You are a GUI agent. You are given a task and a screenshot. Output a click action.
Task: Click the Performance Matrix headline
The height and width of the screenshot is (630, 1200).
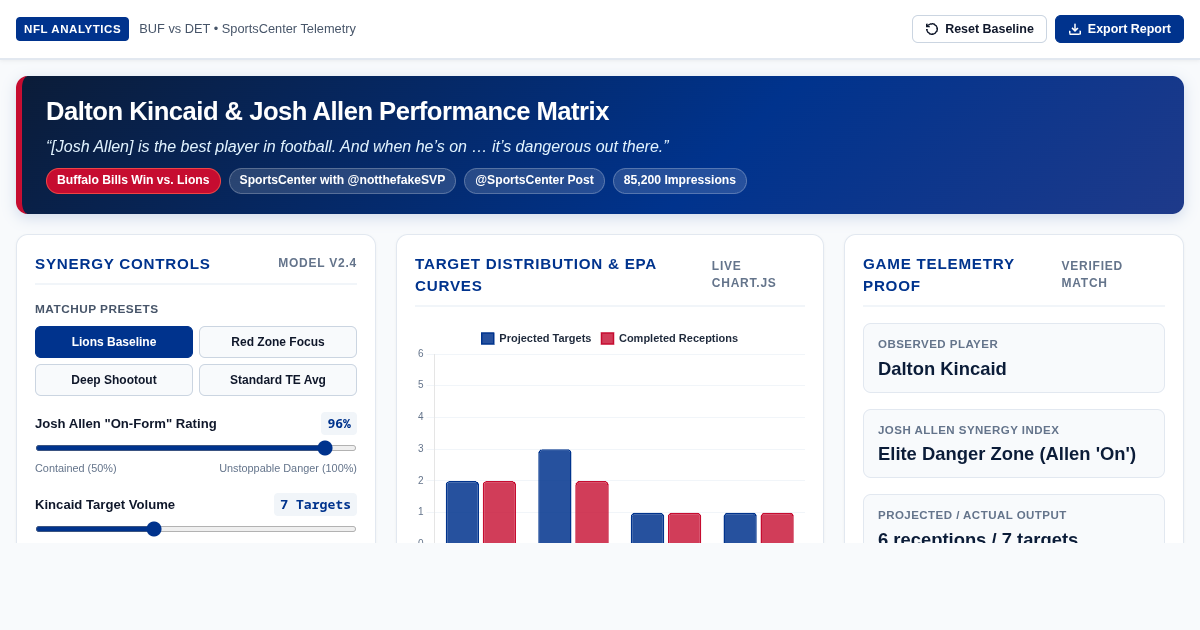click(x=327, y=111)
